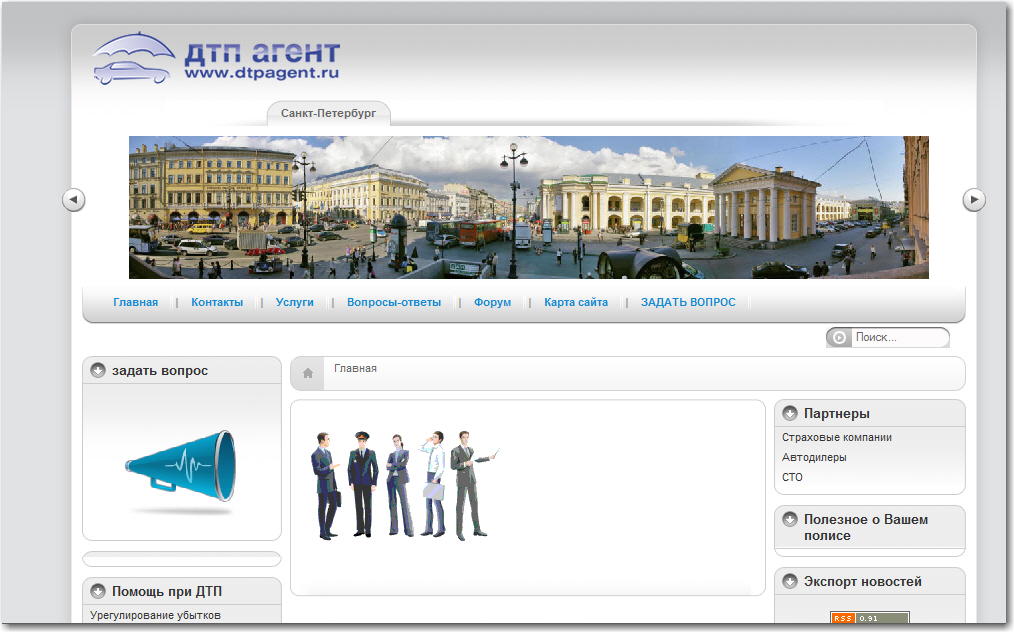
Task: Select the Санкт-Петербург tab
Action: 328,114
